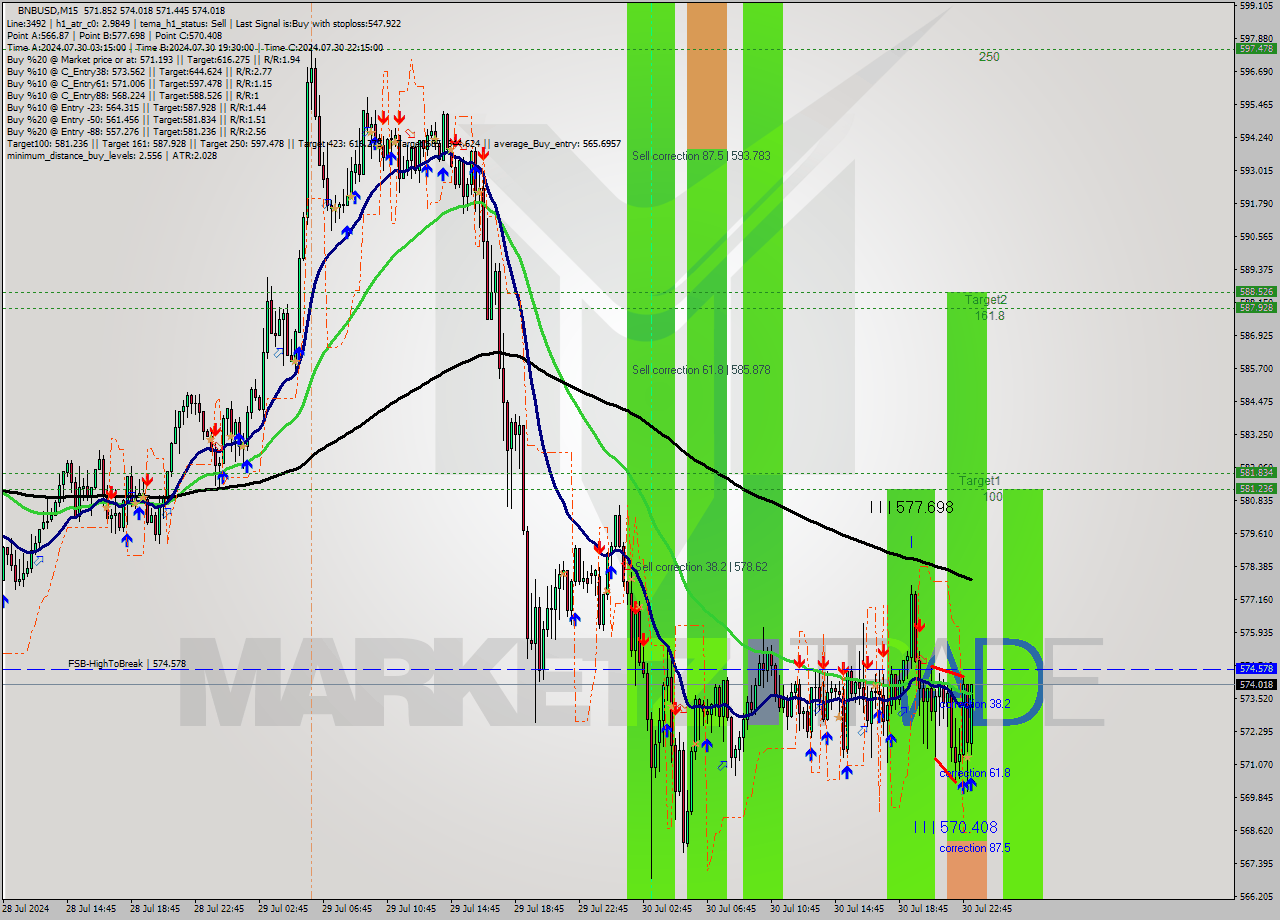Viewport: 1280px width, 920px height.
Task: Click the '29 Jul 02:45' time axis label
Action: [284, 909]
